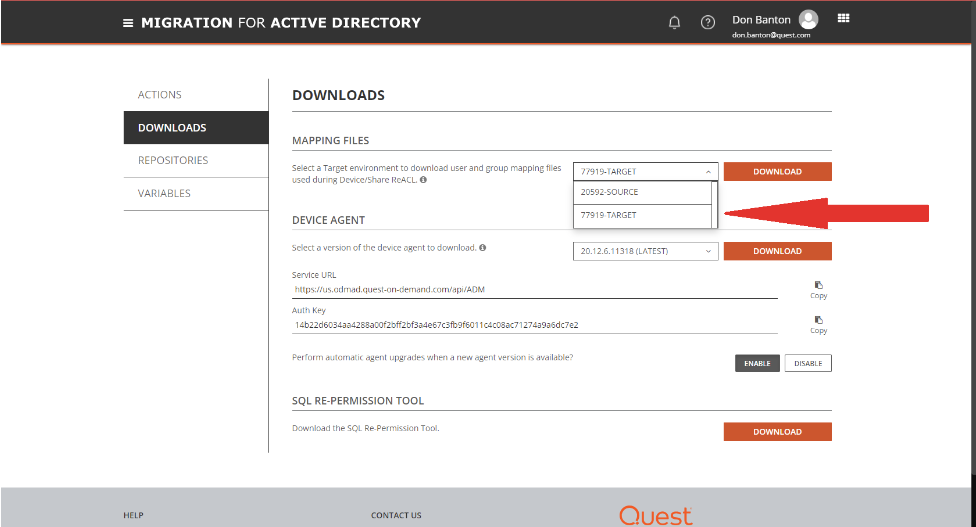Viewport: 976px width, 527px height.
Task: Click the help question mark icon
Action: 708,22
